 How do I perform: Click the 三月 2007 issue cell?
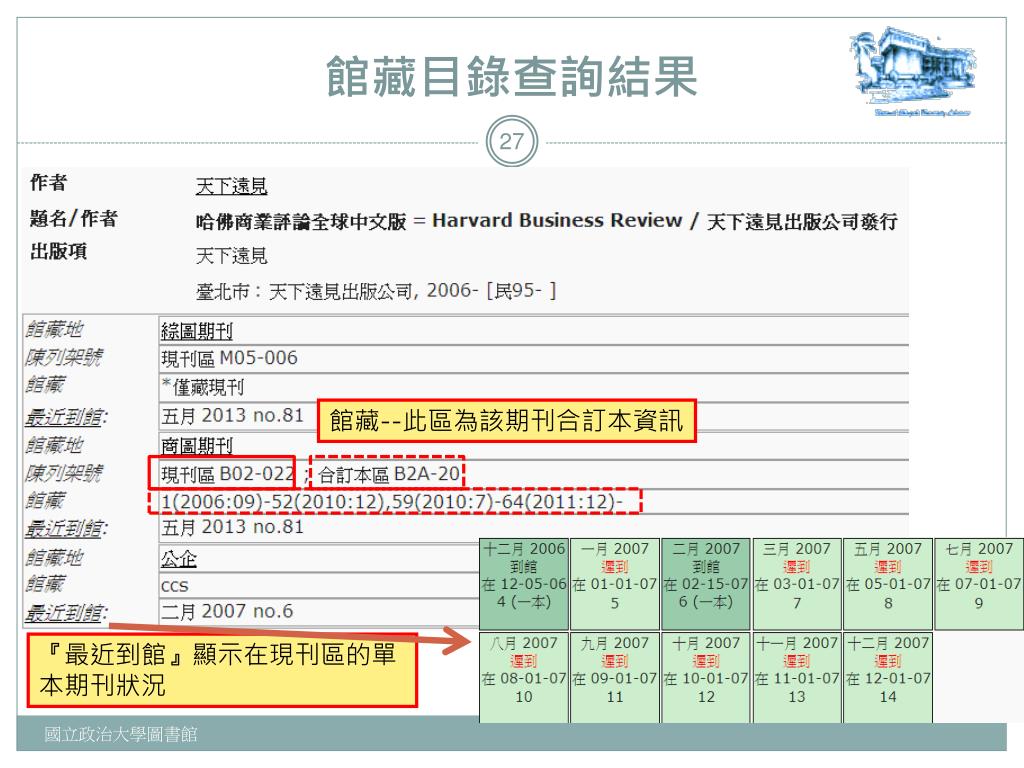tap(797, 584)
